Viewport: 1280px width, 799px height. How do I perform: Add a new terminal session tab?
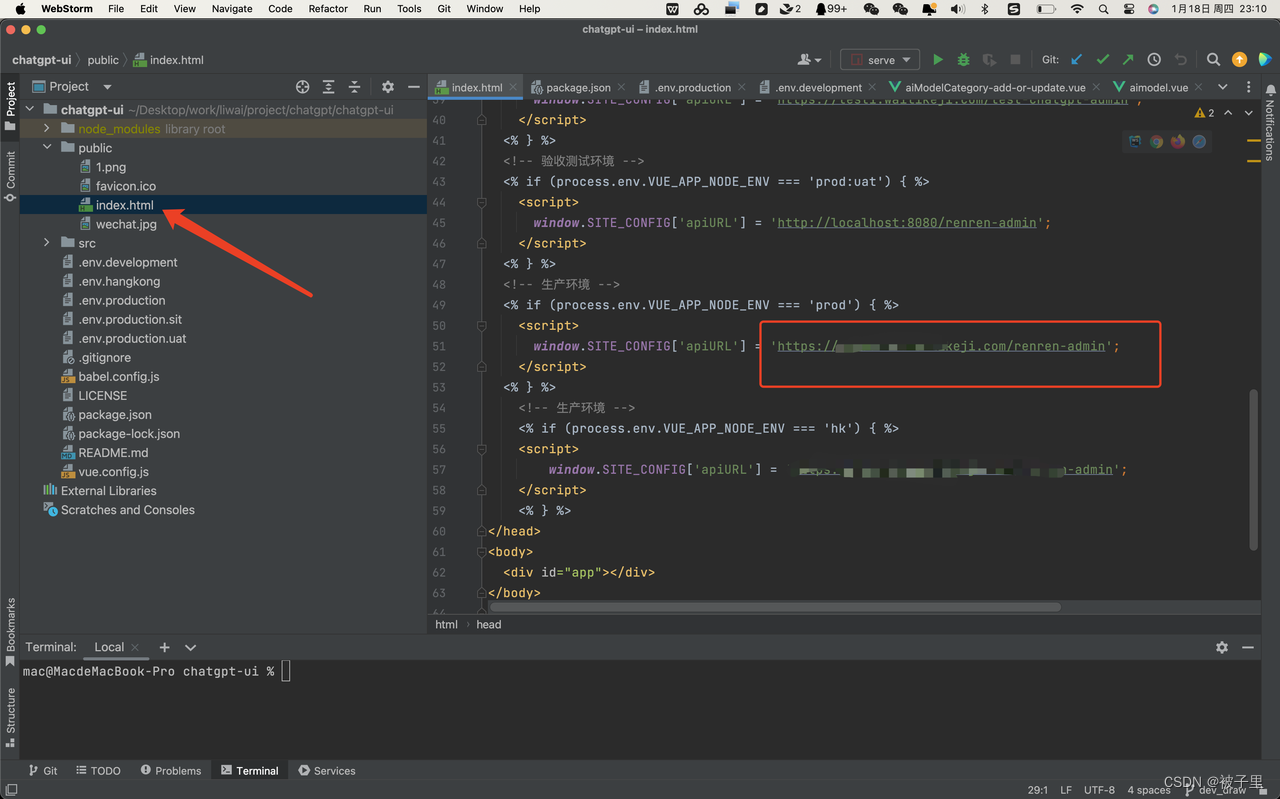pos(165,647)
